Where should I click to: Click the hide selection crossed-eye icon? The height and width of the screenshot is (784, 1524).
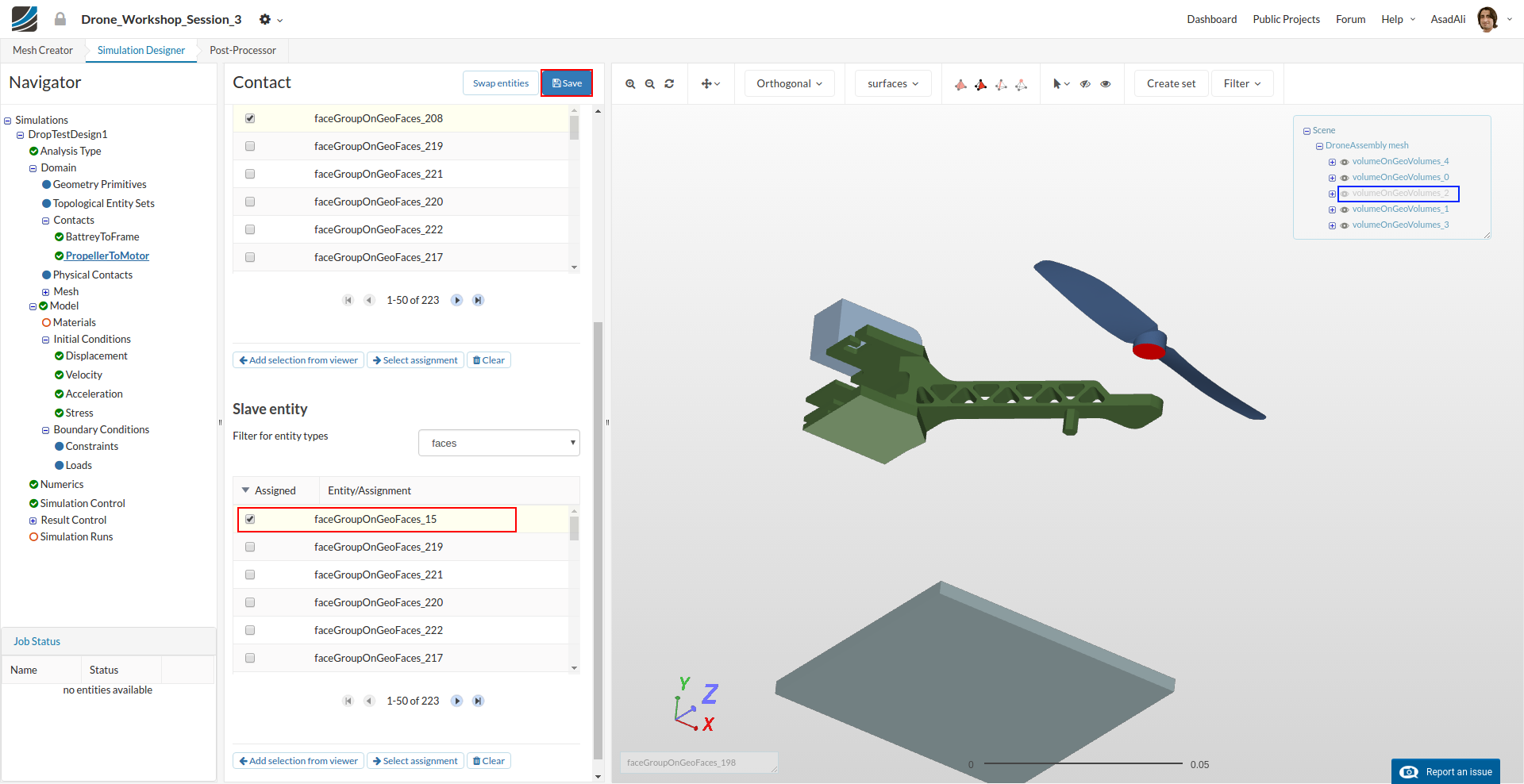1085,84
